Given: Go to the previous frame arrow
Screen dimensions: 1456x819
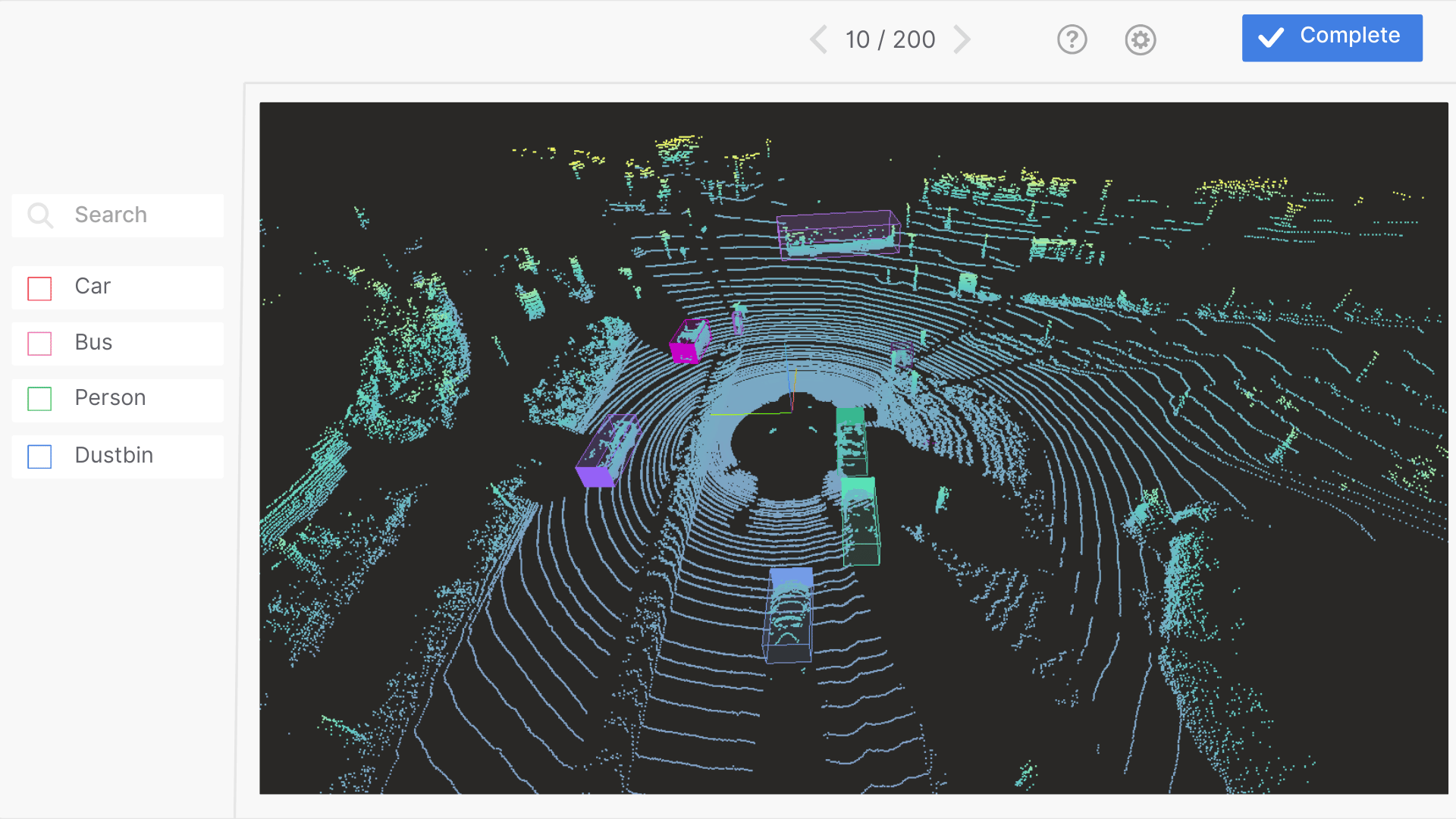Looking at the screenshot, I should click(819, 39).
